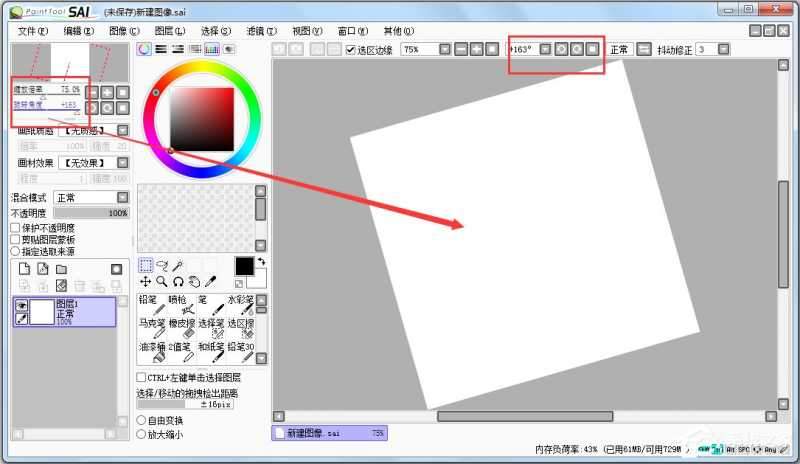Open the 混合模式 blend mode dropdown
The width and height of the screenshot is (800, 464).
122,197
